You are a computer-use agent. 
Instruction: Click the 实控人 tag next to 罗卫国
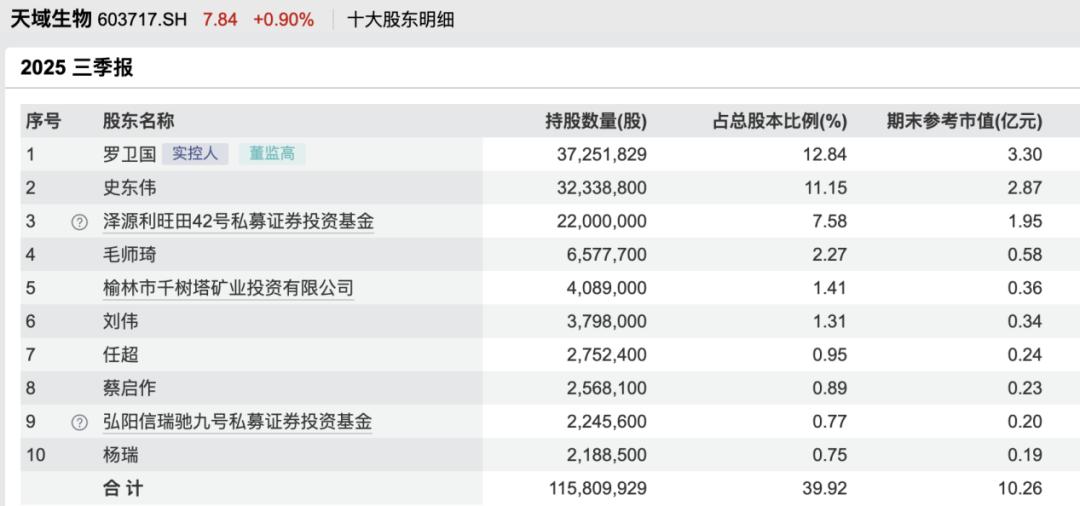(x=195, y=154)
